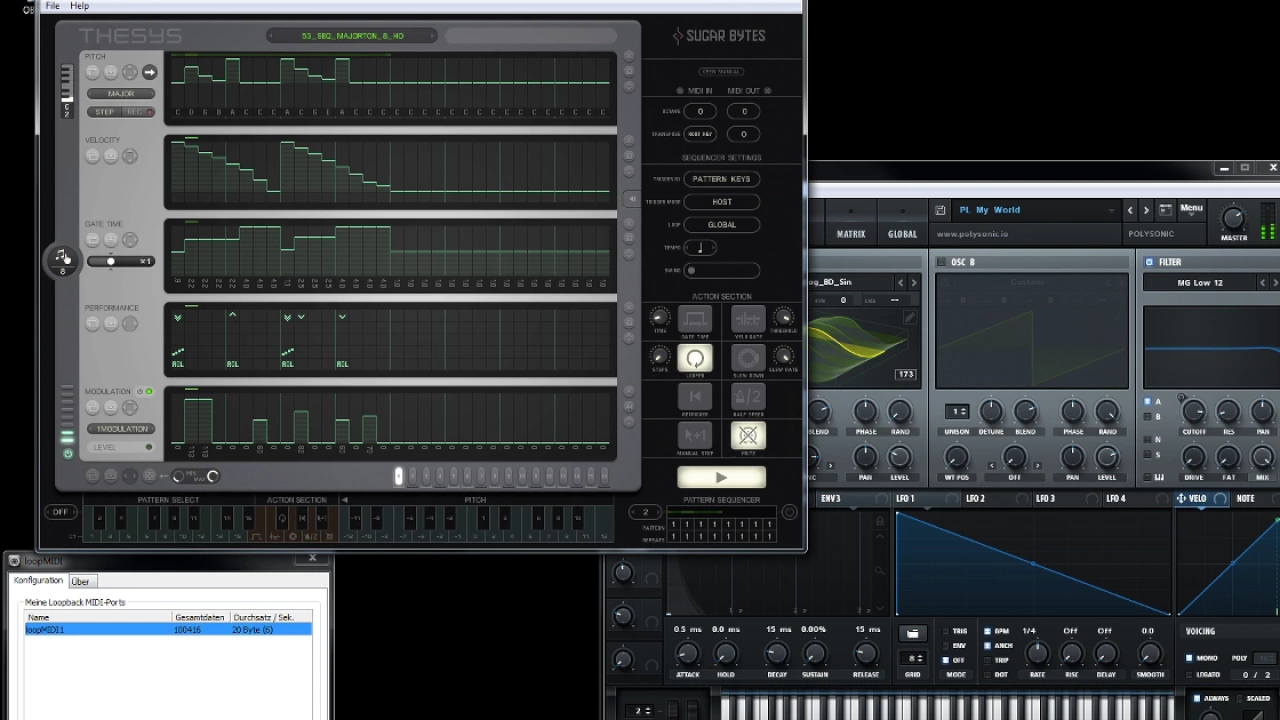Screen dimensions: 1280x720
Task: Open the Thesys Tempo note selector
Action: (x=700, y=248)
